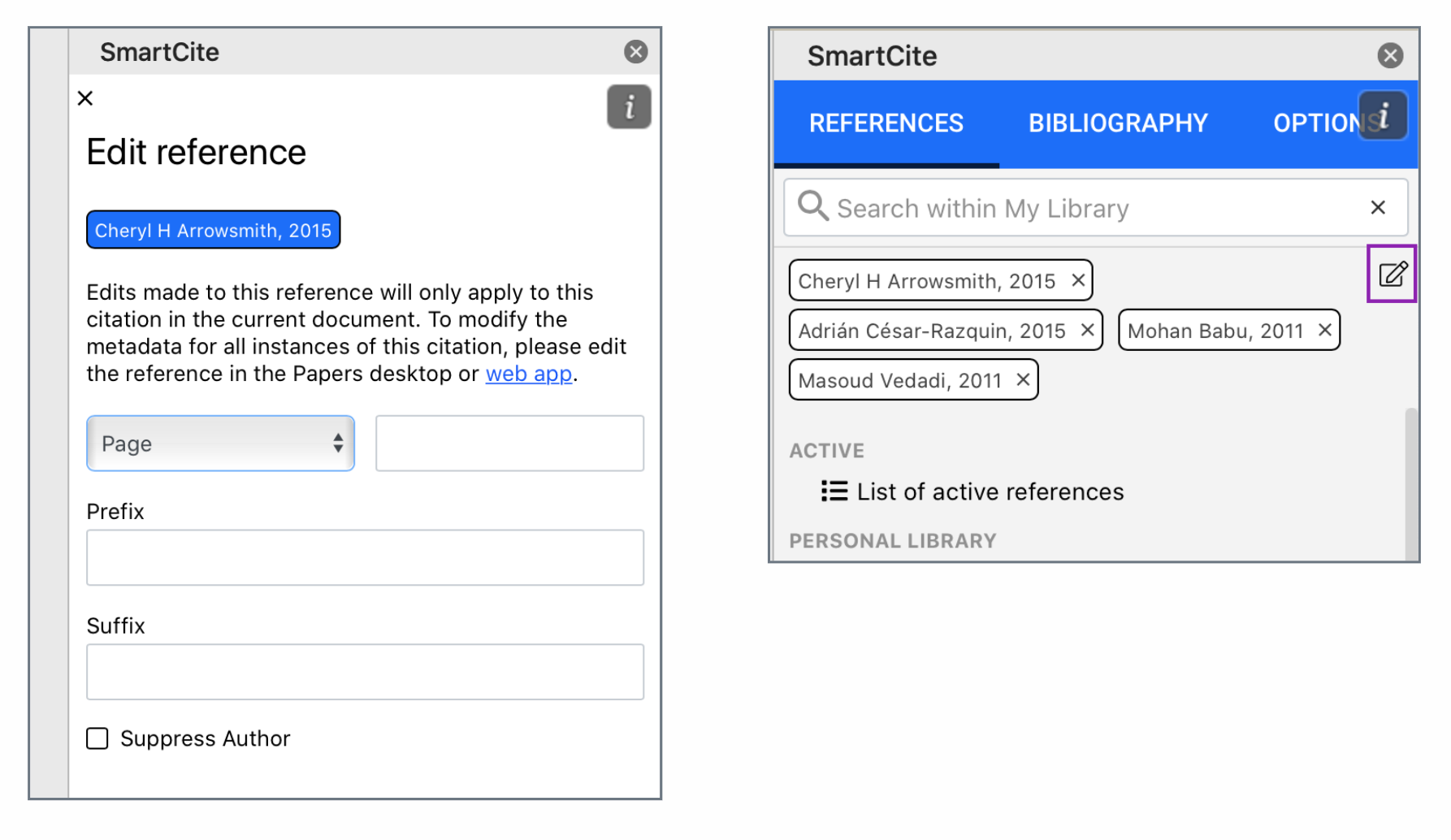Image resolution: width=1451 pixels, height=840 pixels.
Task: Click the blue Cheryl H Arrowsmith, 2015 tag
Action: pyautogui.click(x=213, y=231)
